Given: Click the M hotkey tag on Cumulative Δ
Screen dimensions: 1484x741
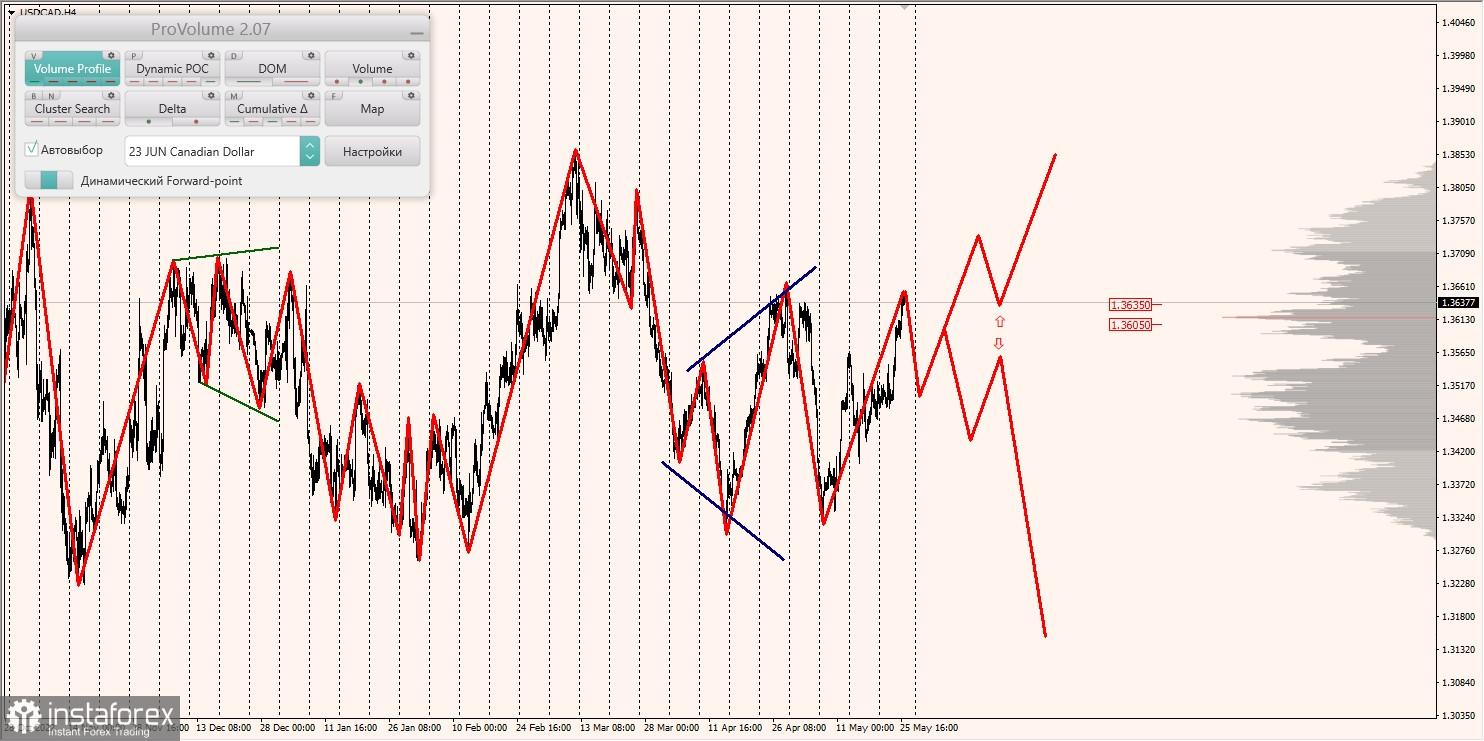Looking at the screenshot, I should (234, 96).
